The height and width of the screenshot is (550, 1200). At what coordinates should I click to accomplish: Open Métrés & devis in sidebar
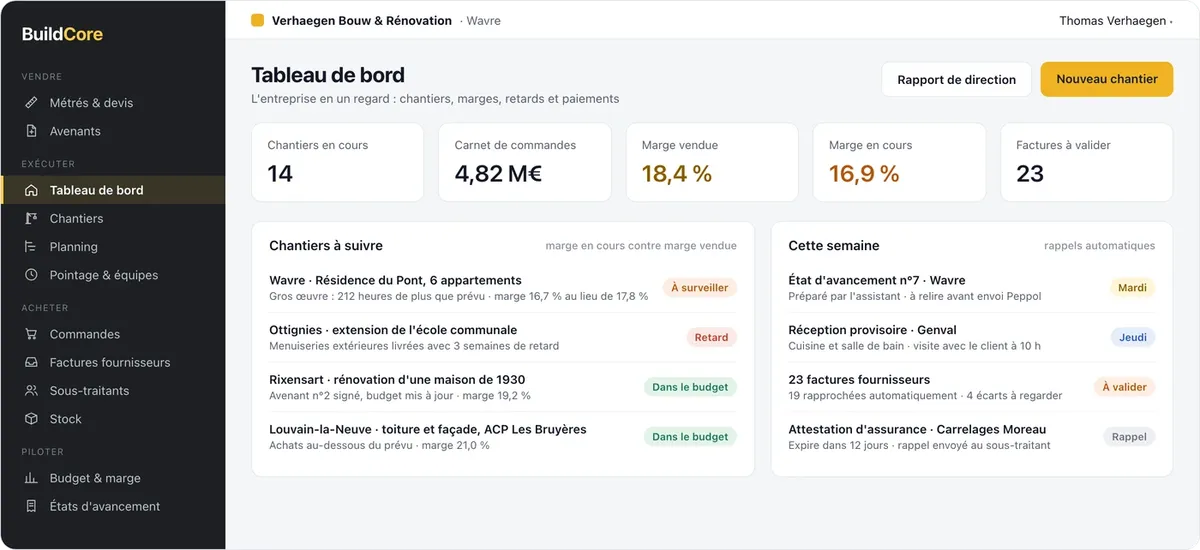coord(112,103)
